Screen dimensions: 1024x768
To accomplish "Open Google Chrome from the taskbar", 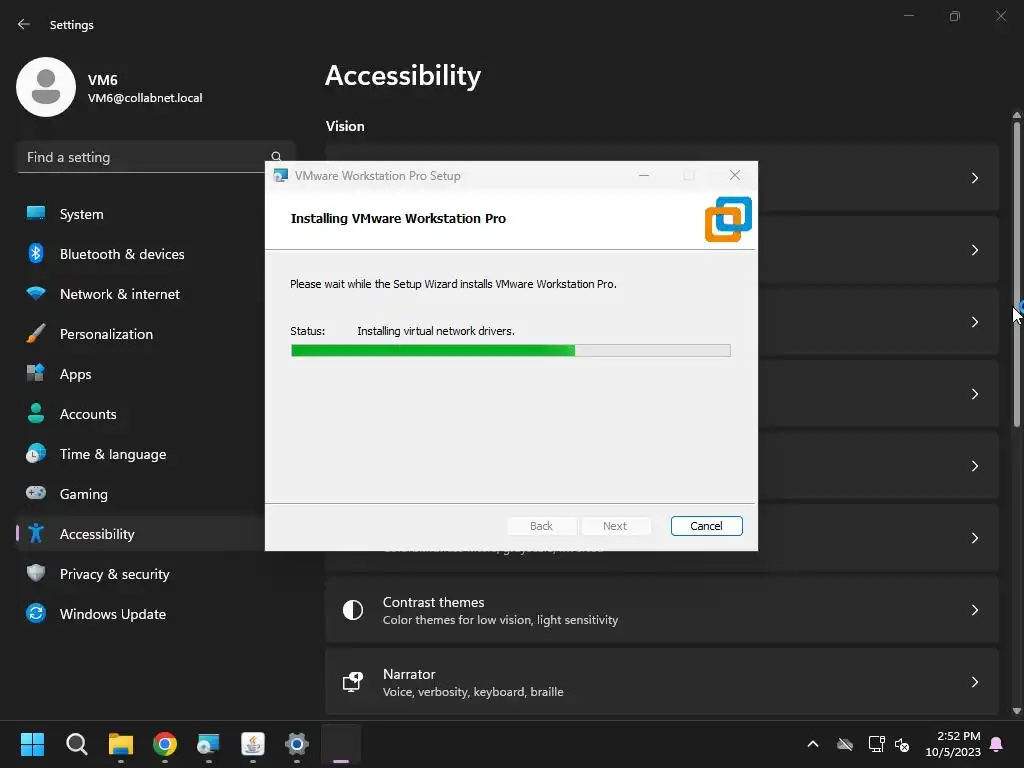I will [165, 744].
